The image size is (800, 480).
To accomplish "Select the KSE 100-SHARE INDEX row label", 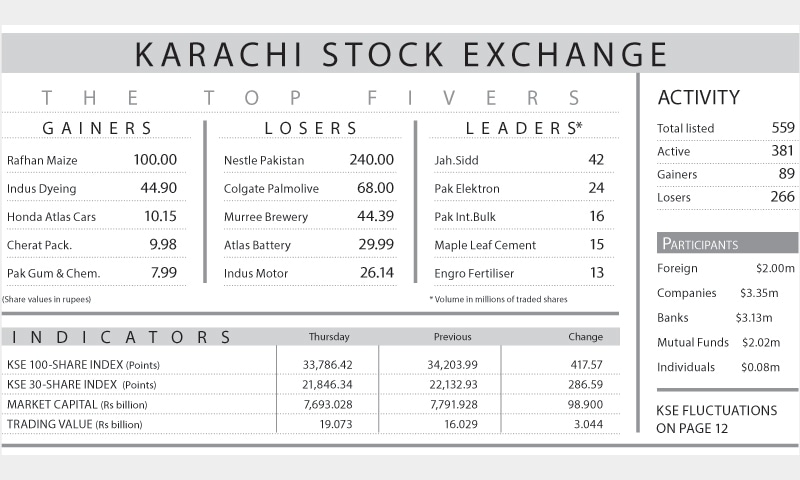I will 83,365.
